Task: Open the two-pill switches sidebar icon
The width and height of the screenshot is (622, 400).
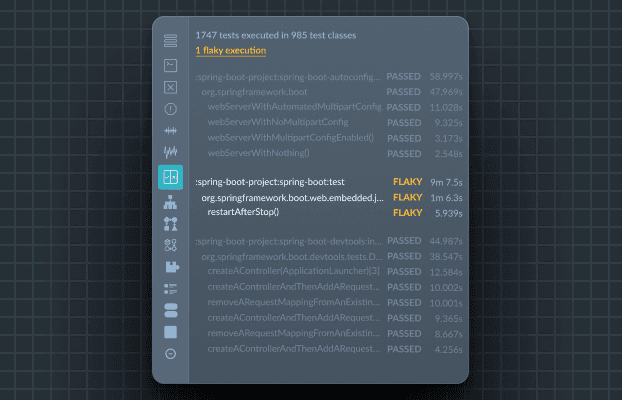Action: [x=170, y=310]
